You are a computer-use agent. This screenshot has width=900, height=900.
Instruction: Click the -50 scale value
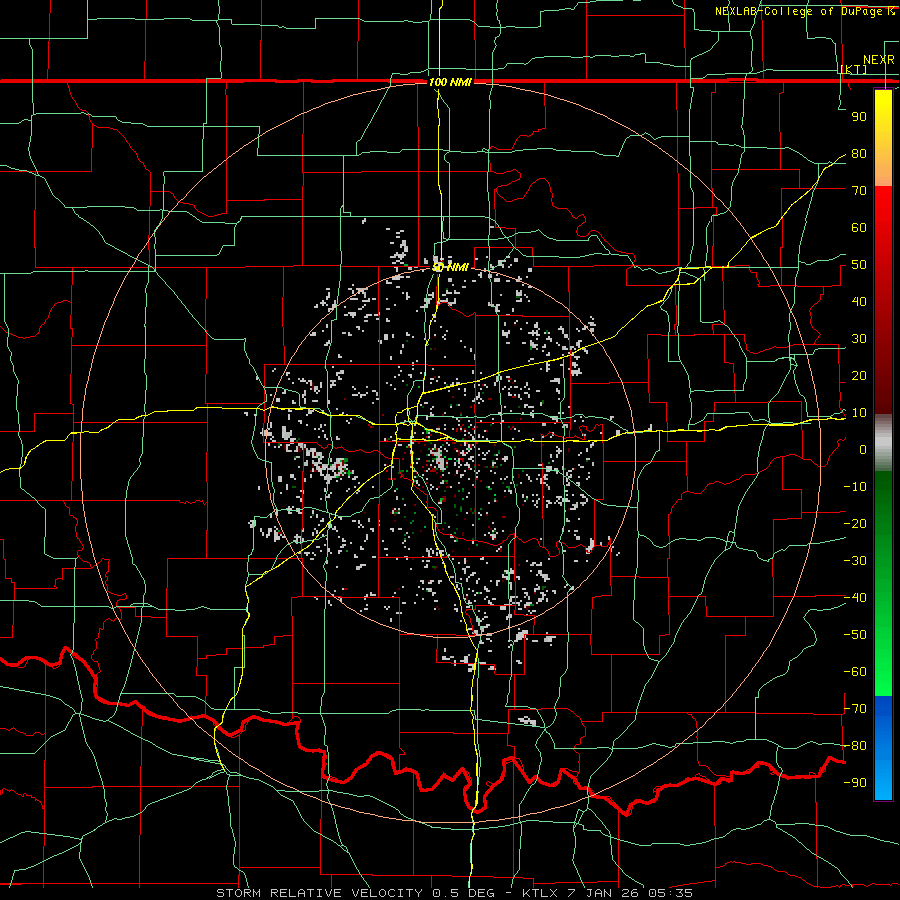point(855,635)
